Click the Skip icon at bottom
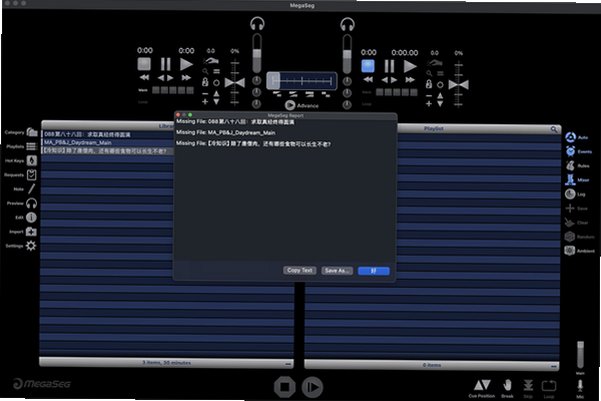The width and height of the screenshot is (601, 401). 528,385
